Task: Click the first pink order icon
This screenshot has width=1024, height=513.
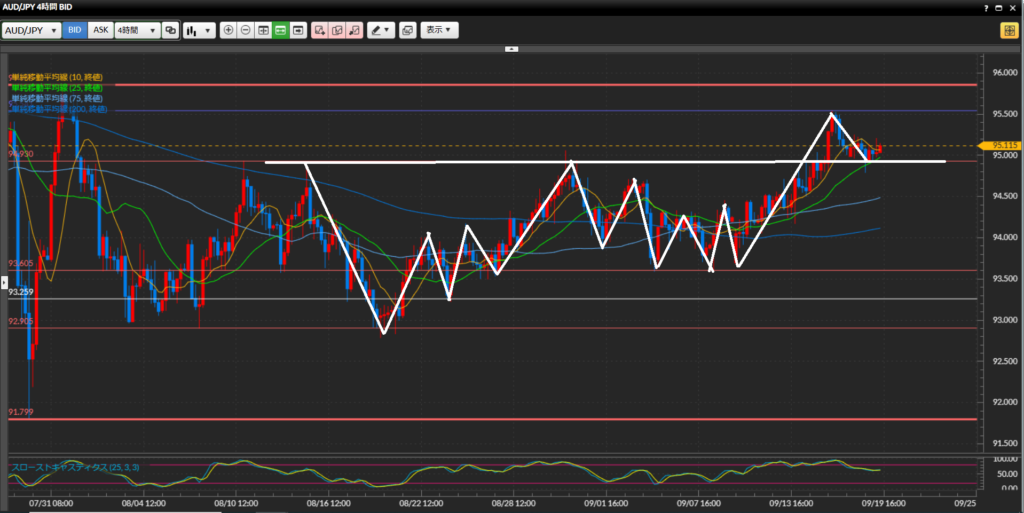Action: click(319, 30)
